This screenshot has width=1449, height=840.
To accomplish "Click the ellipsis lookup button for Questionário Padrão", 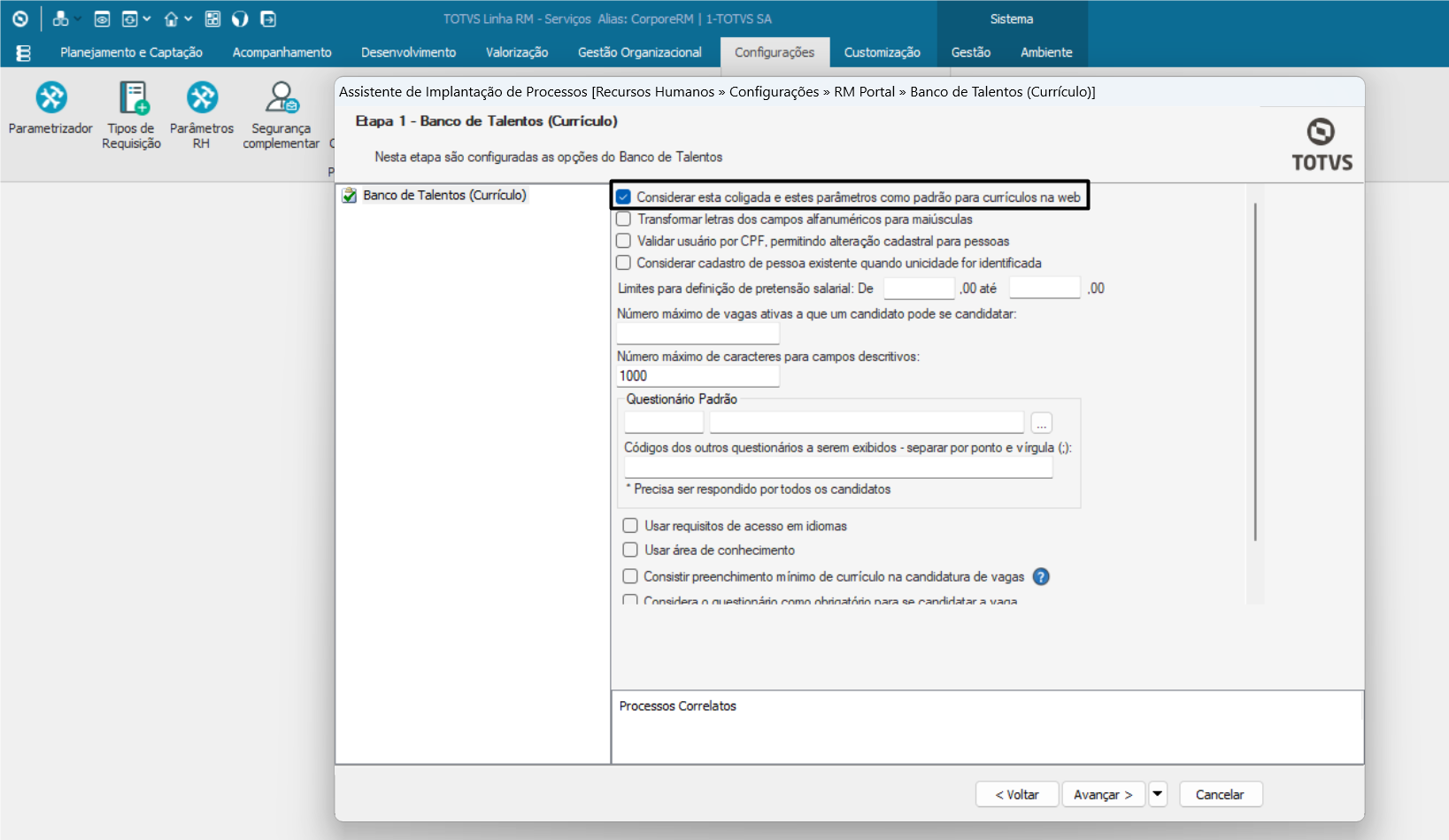I will tap(1041, 423).
